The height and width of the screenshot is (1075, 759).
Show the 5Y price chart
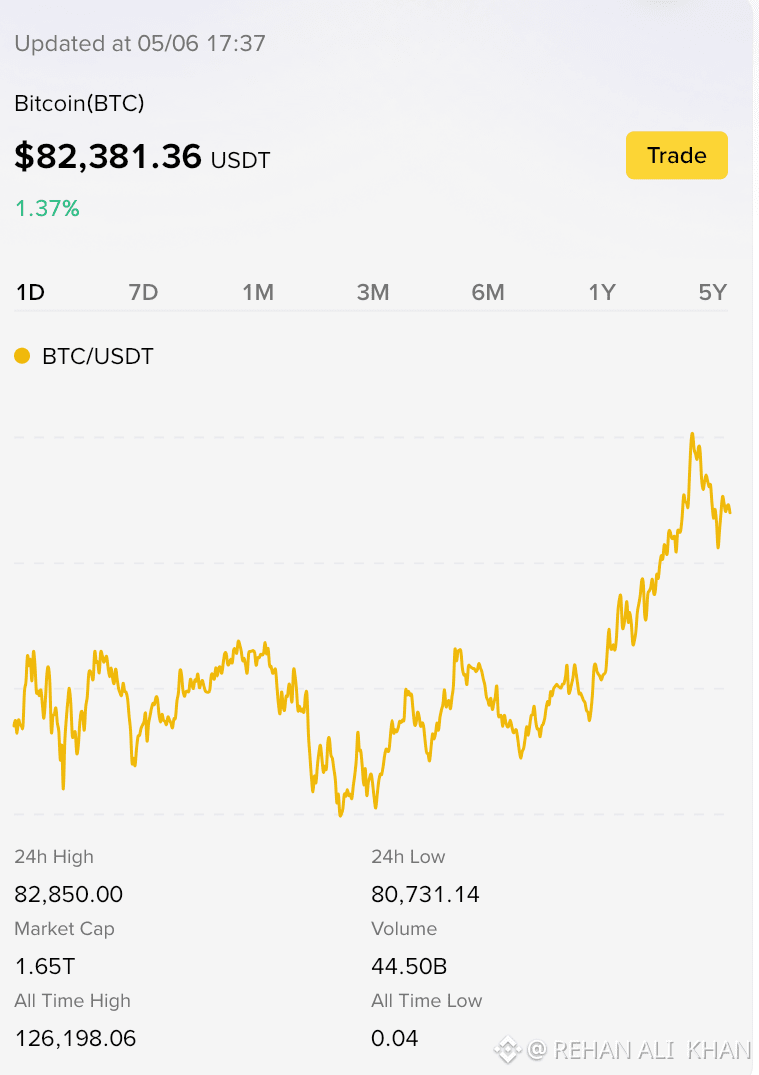point(712,293)
